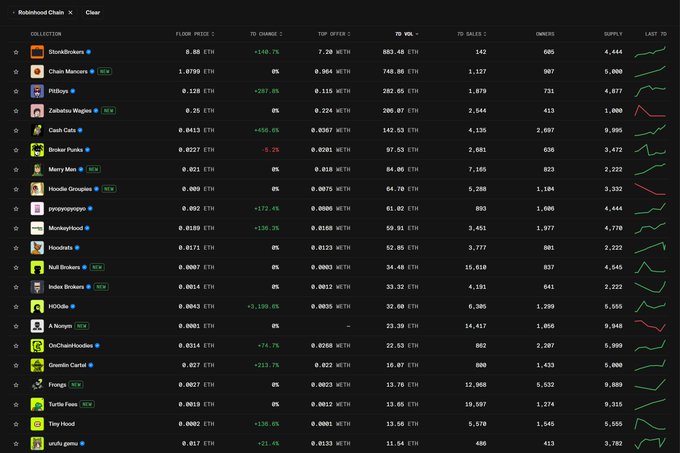Open the Gremlin Cartel collection link
The height and width of the screenshot is (453, 680).
(67, 365)
